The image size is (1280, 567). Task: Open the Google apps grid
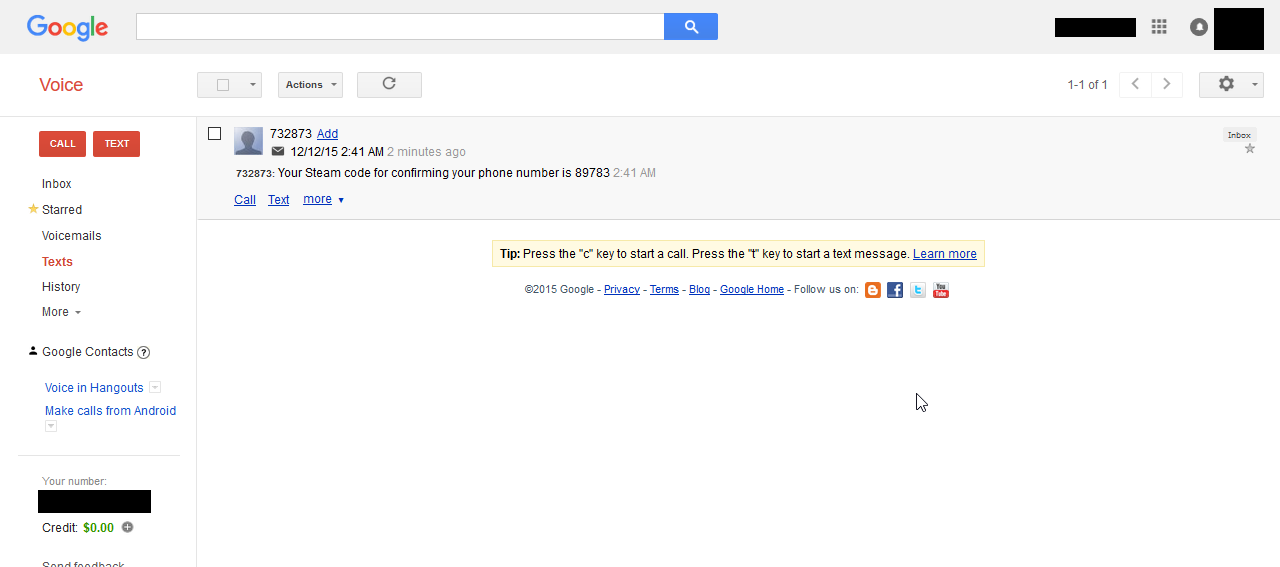(1159, 27)
